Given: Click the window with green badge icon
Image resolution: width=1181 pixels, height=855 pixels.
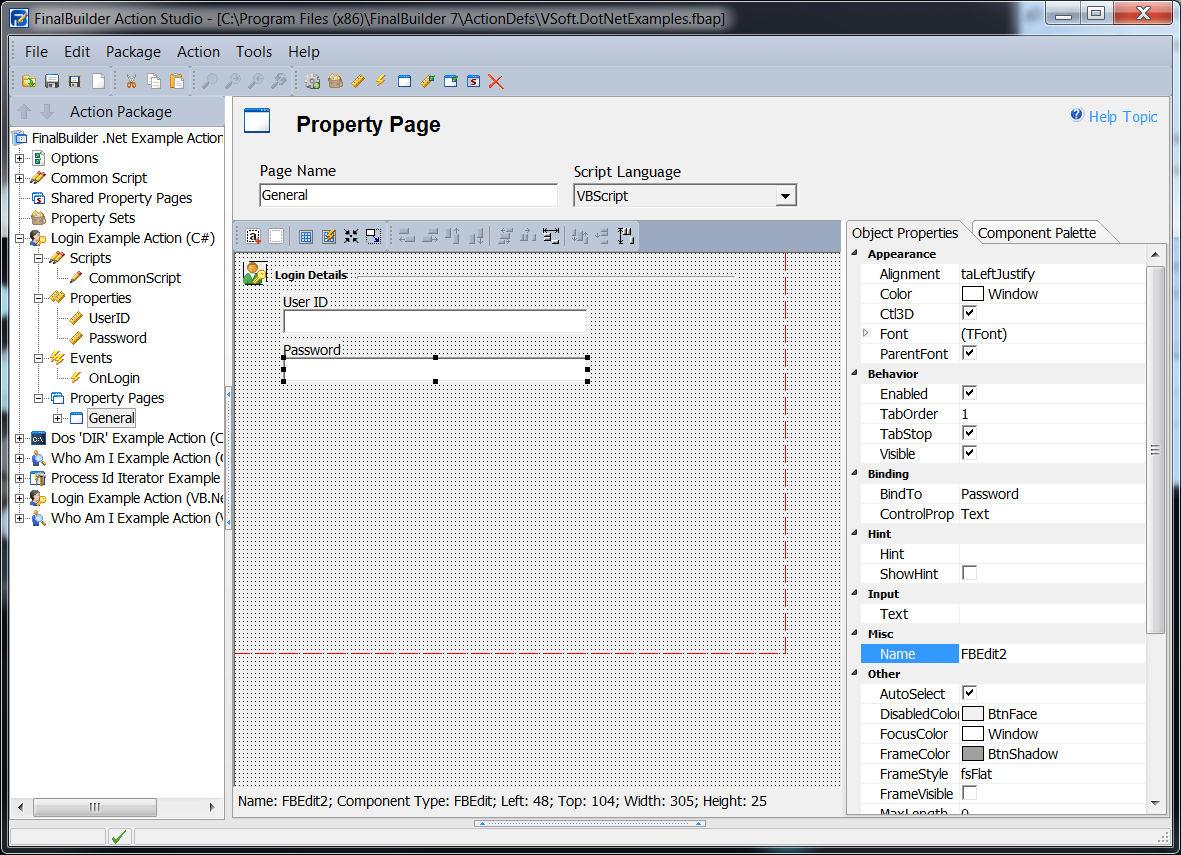Looking at the screenshot, I should point(450,81).
